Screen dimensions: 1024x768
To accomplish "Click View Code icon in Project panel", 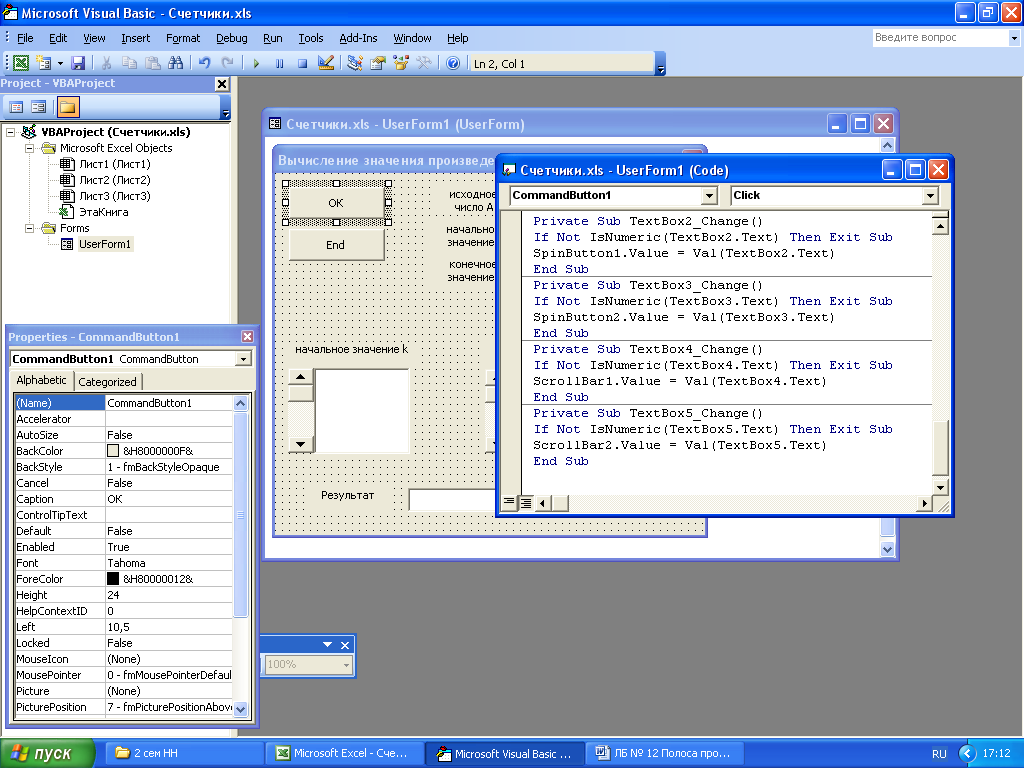I will click(16, 107).
